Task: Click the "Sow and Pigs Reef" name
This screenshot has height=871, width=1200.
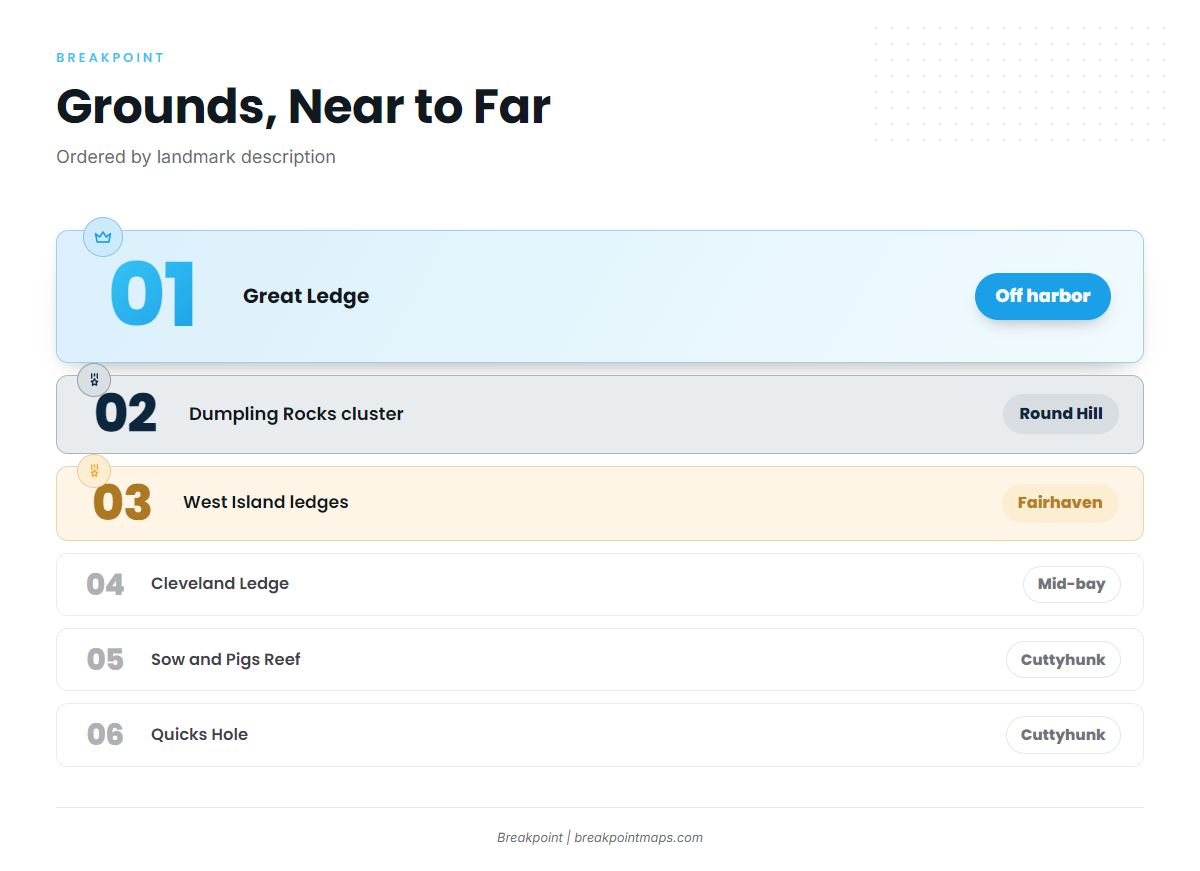Action: (x=226, y=660)
